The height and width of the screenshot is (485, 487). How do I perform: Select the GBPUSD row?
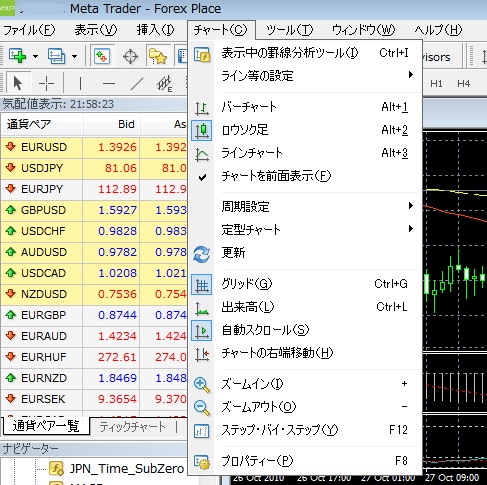point(94,210)
